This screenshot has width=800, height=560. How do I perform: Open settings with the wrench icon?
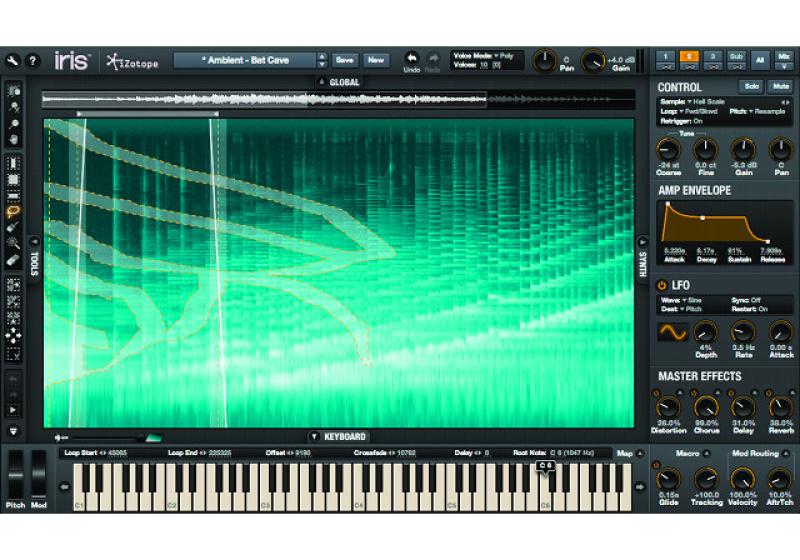[13, 60]
